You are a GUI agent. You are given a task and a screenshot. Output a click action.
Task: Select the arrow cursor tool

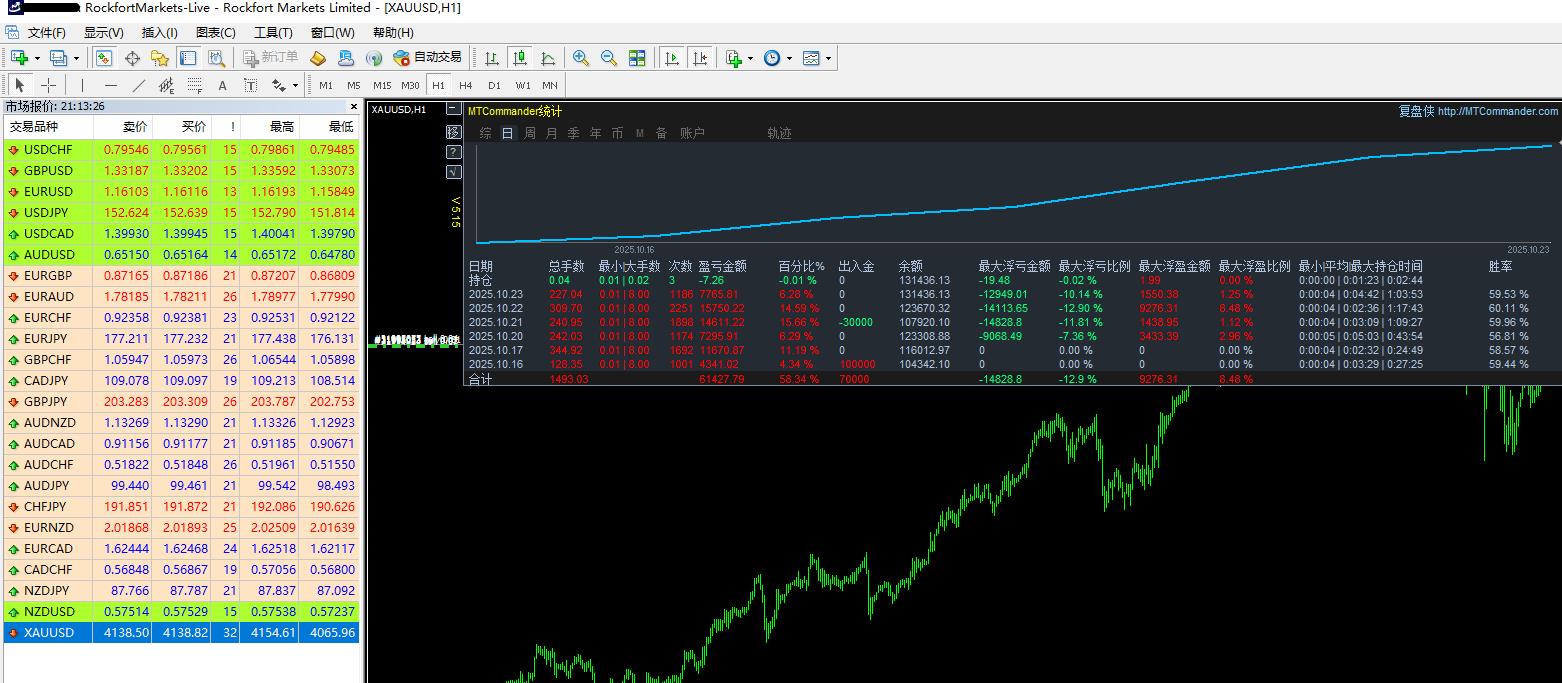tap(20, 85)
